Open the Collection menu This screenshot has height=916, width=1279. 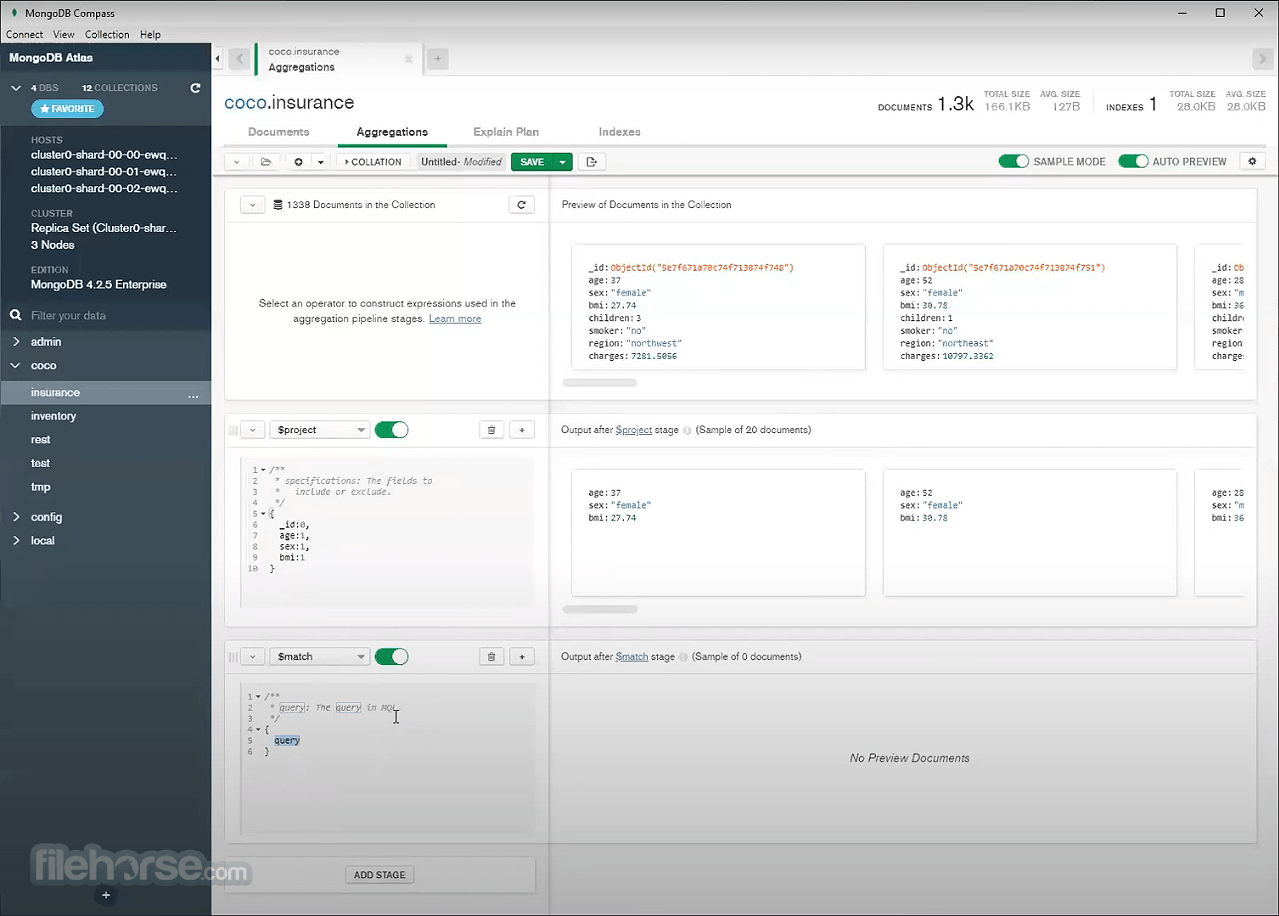107,34
